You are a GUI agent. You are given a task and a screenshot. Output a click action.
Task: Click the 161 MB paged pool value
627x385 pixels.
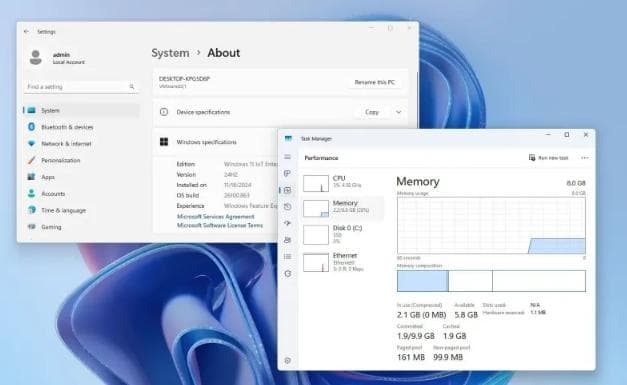coord(411,357)
